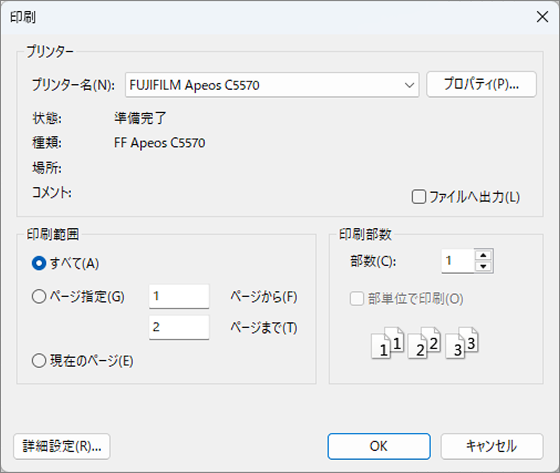Click the FF Apeos C5570 type text
560x473 pixels.
pyautogui.click(x=160, y=143)
